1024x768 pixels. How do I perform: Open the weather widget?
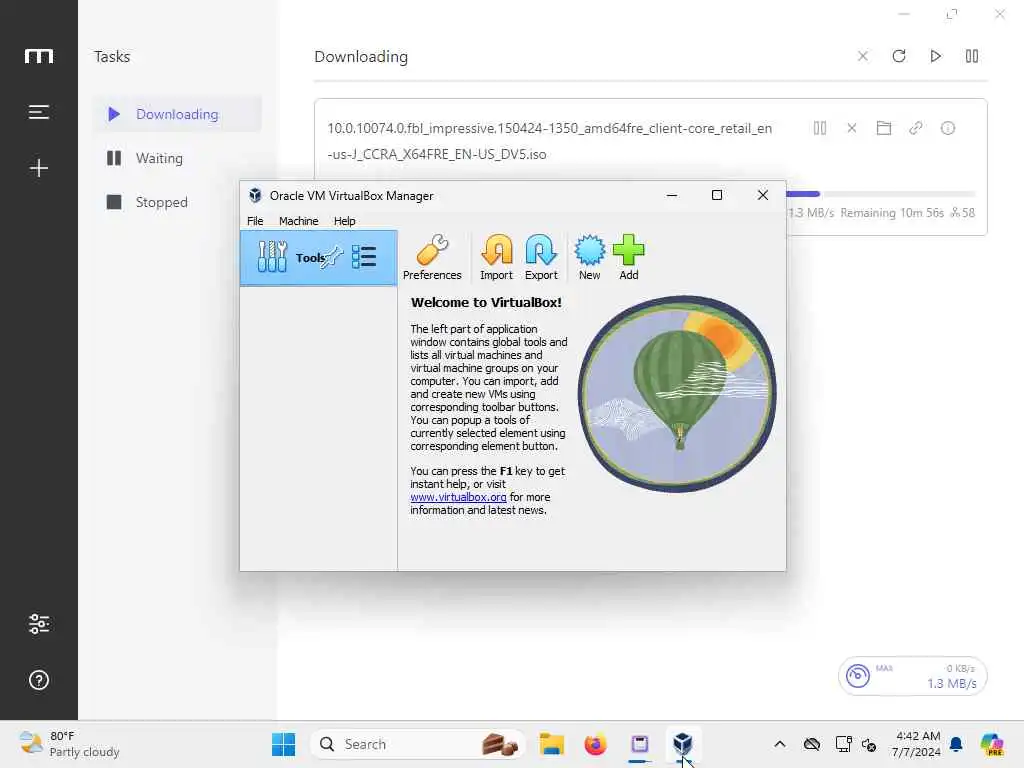[69, 744]
